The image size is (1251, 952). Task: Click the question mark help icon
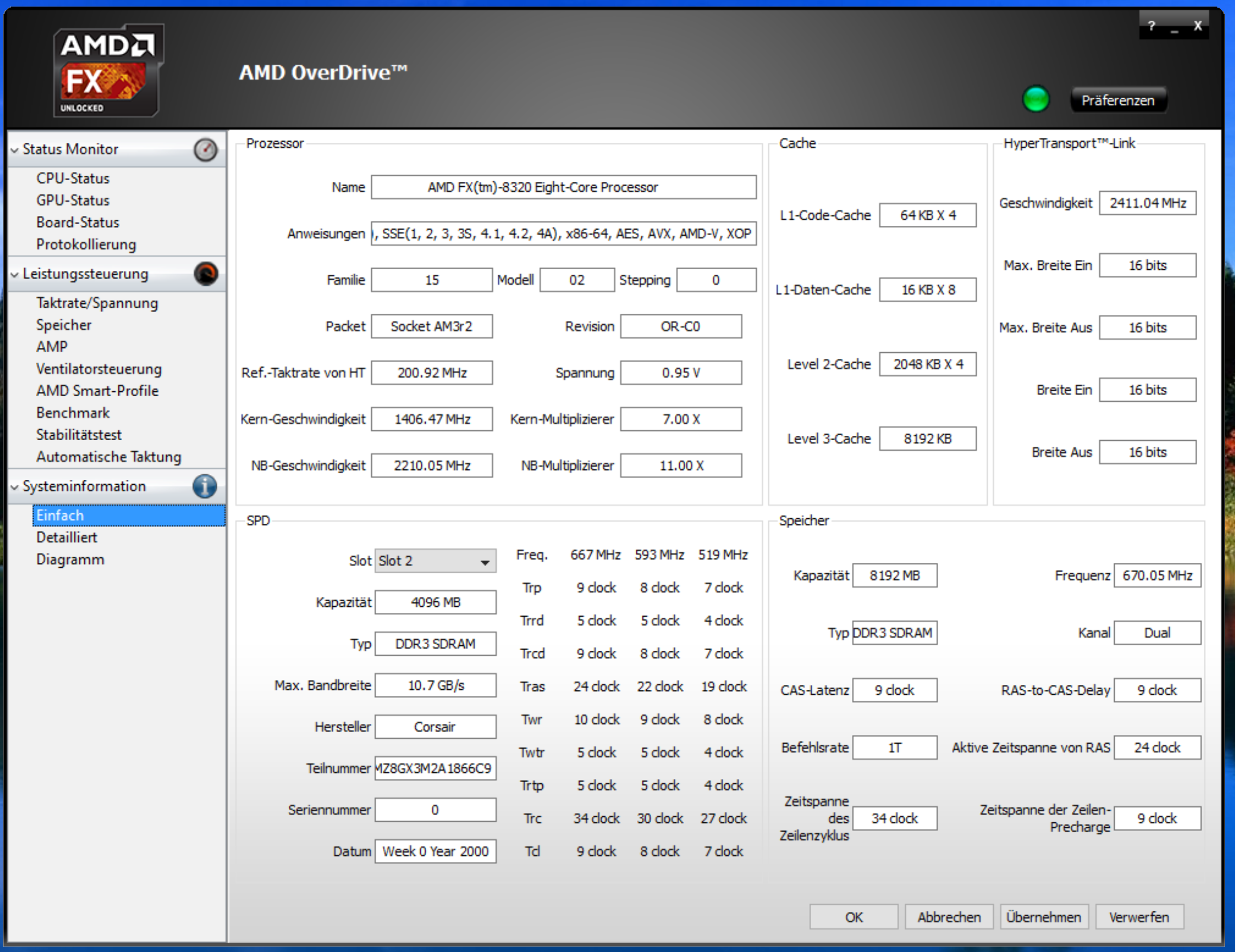pyautogui.click(x=1151, y=26)
